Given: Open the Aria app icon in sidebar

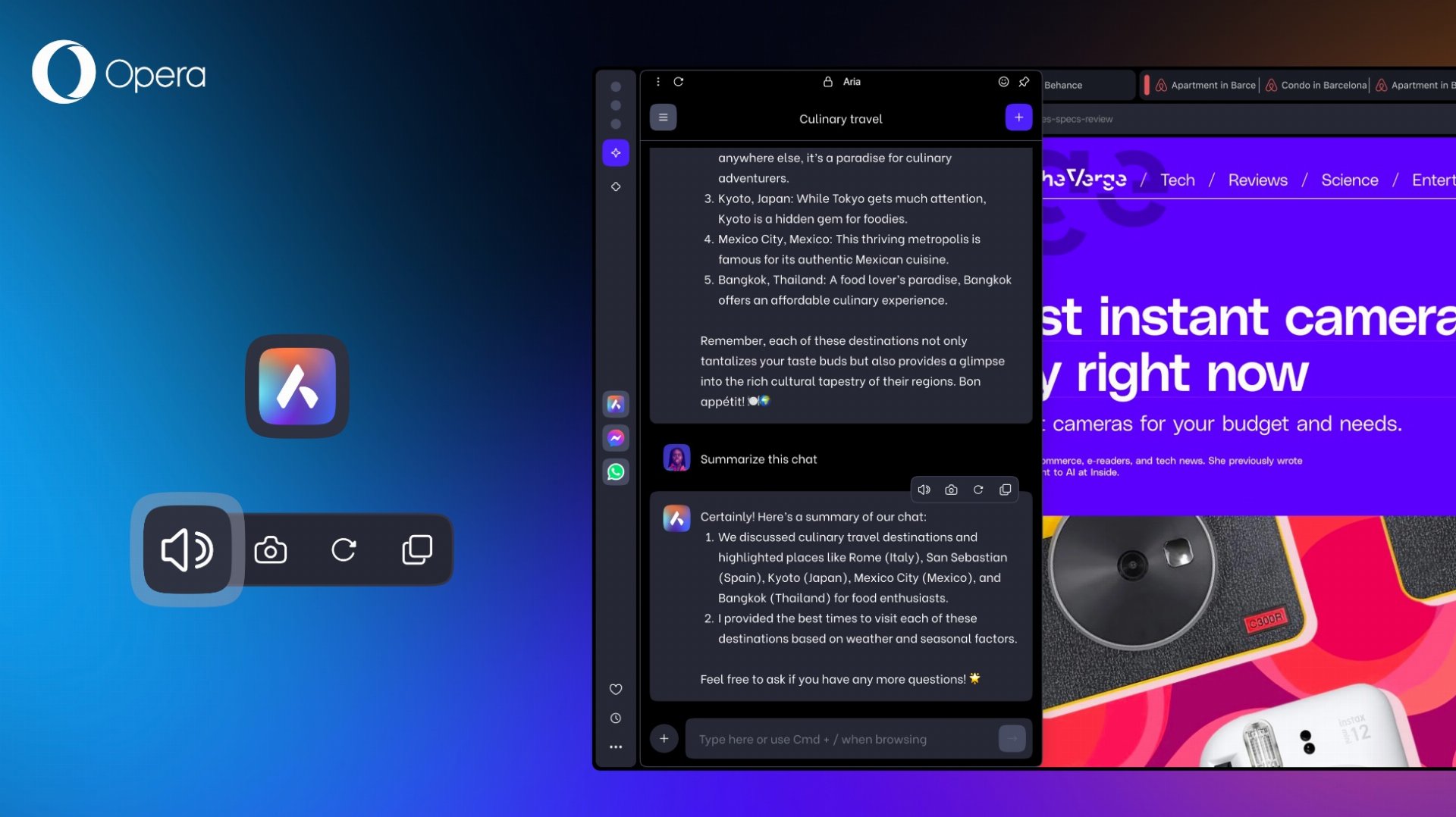Looking at the screenshot, I should (x=616, y=404).
